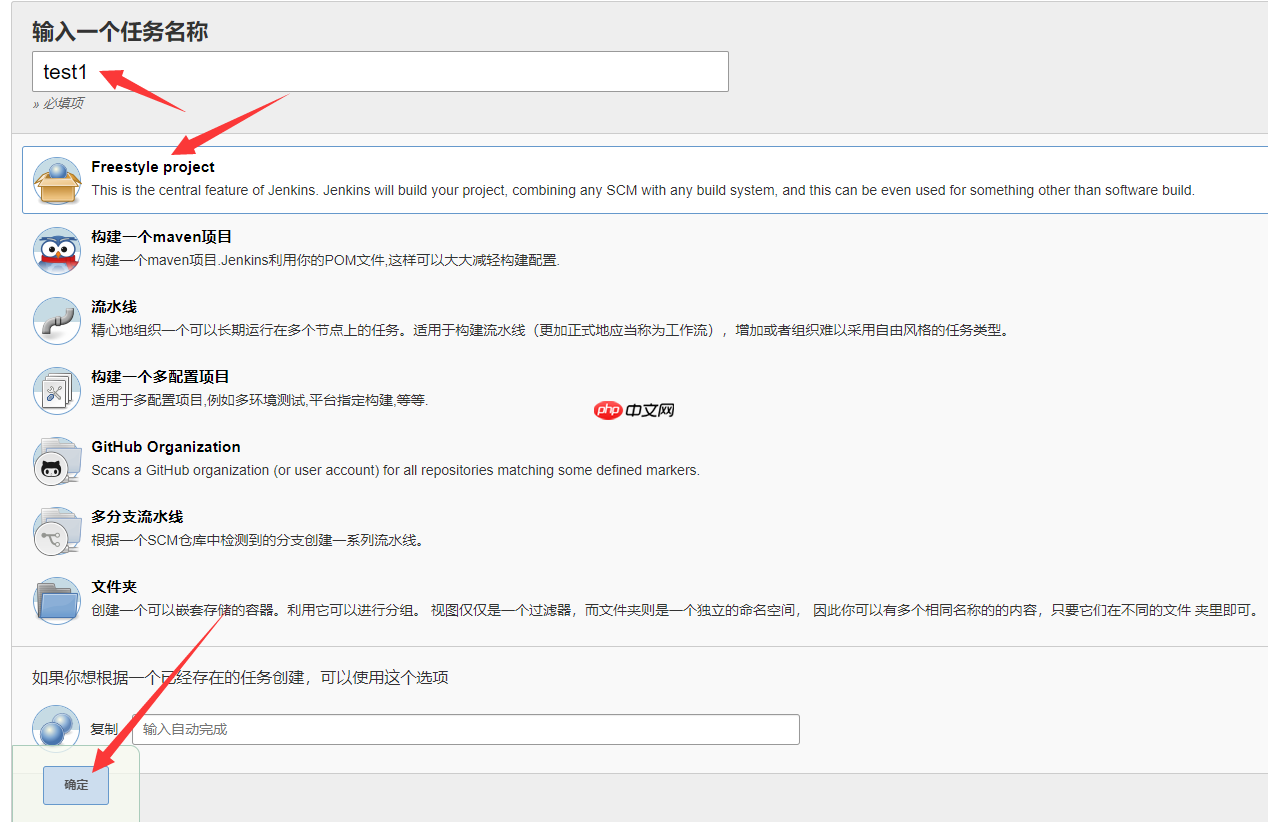This screenshot has height=822, width=1268.
Task: Click the 文件夹 folder icon
Action: [x=57, y=600]
